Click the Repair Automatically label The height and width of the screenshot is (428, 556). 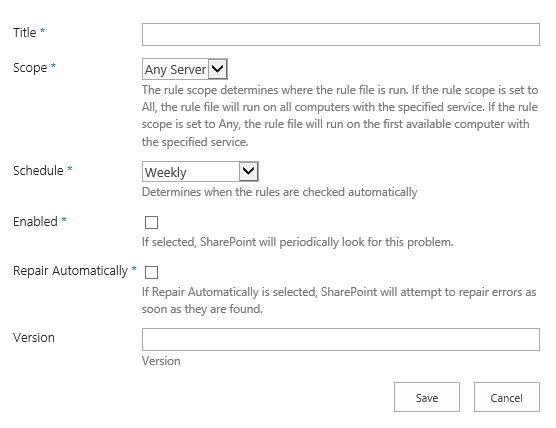[70, 271]
